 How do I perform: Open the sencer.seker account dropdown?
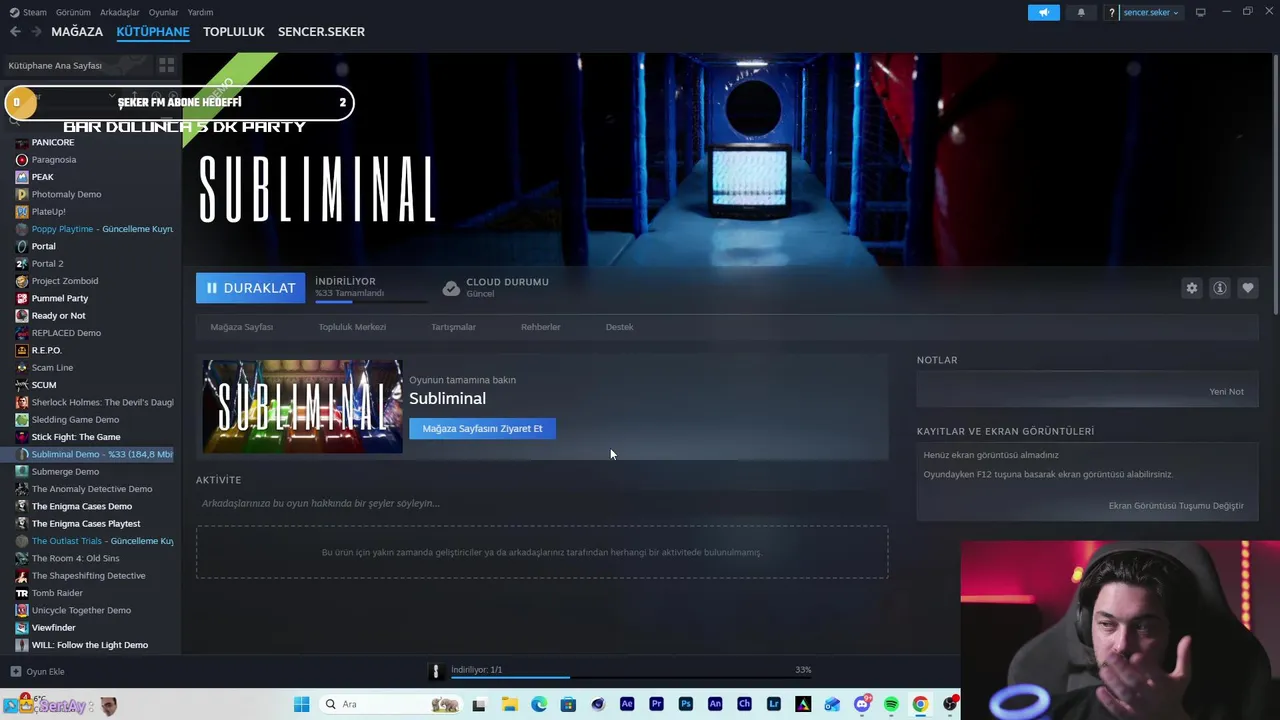pyautogui.click(x=1151, y=13)
